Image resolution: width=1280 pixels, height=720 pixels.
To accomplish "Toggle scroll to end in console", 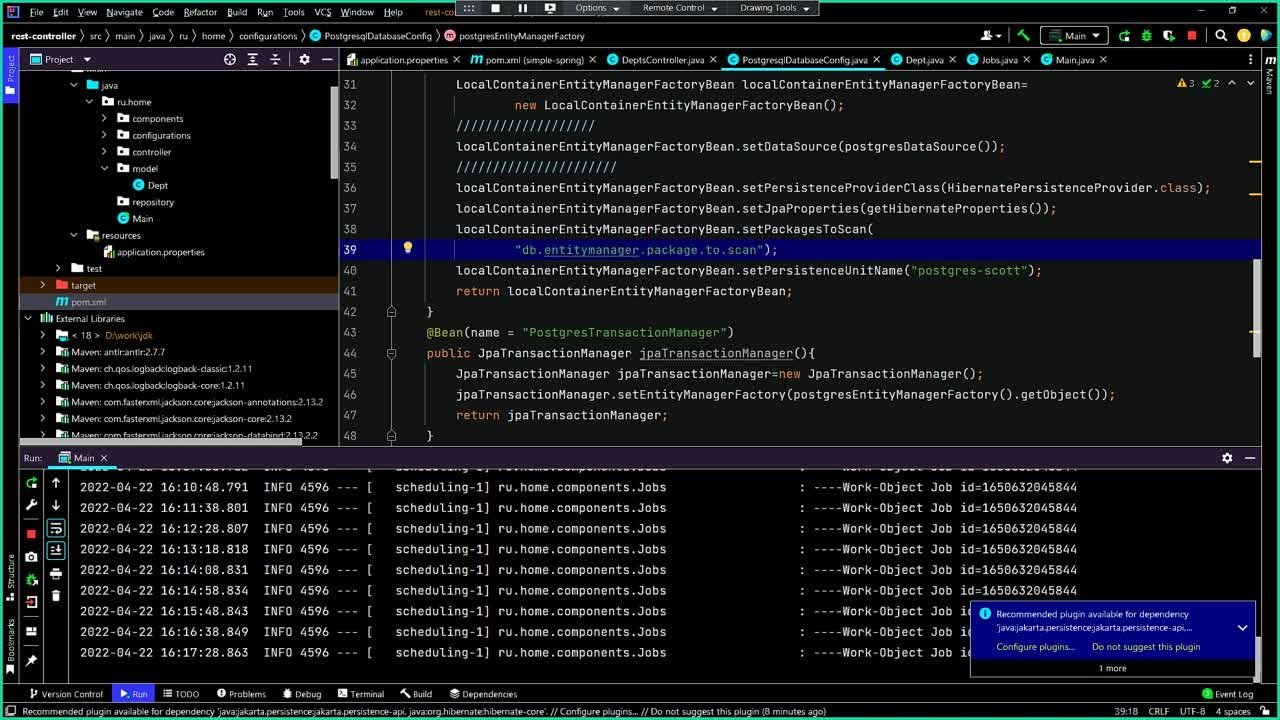I will point(56,550).
